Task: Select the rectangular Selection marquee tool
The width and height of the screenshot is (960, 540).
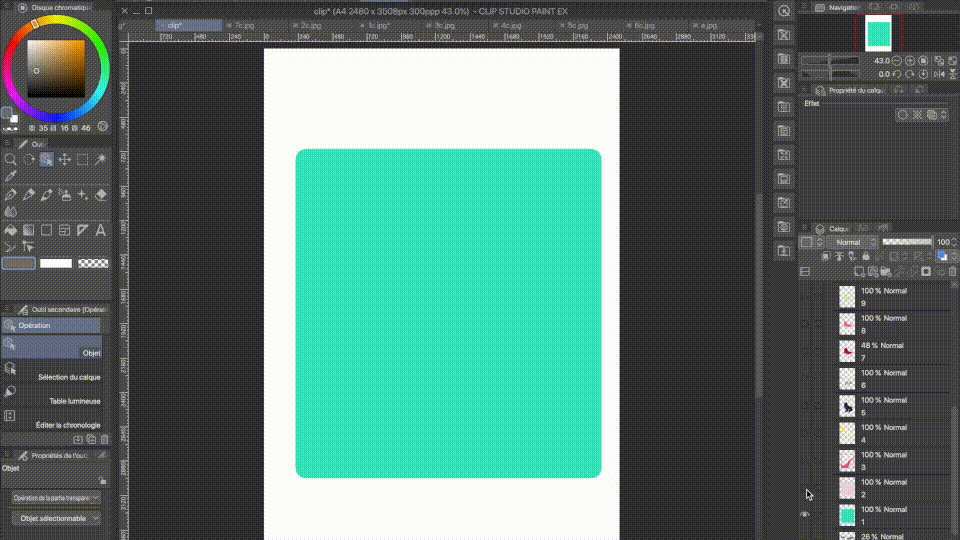Action: 82,160
